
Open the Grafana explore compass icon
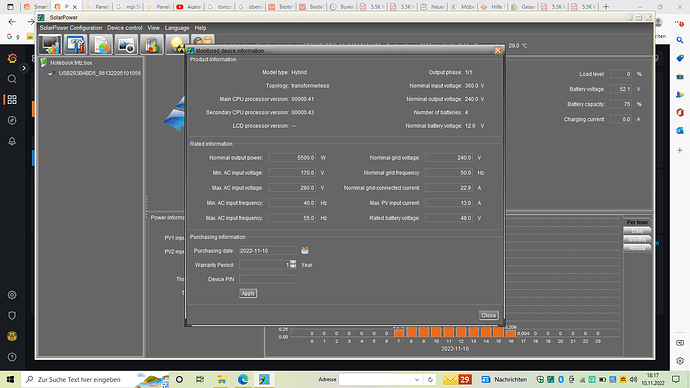12,120
